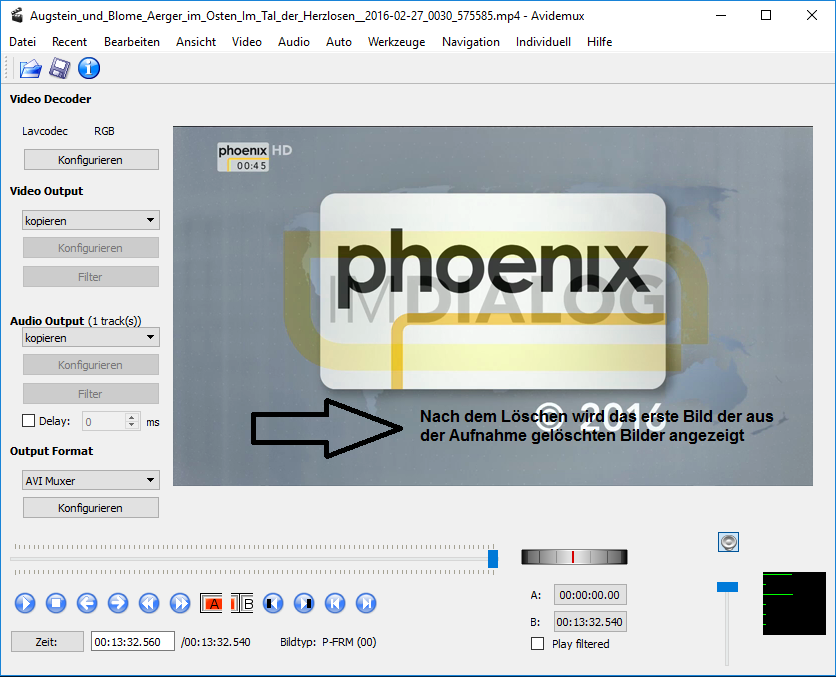Expand the Video Output codec dropdown
Image resolution: width=836 pixels, height=677 pixels.
(91, 220)
